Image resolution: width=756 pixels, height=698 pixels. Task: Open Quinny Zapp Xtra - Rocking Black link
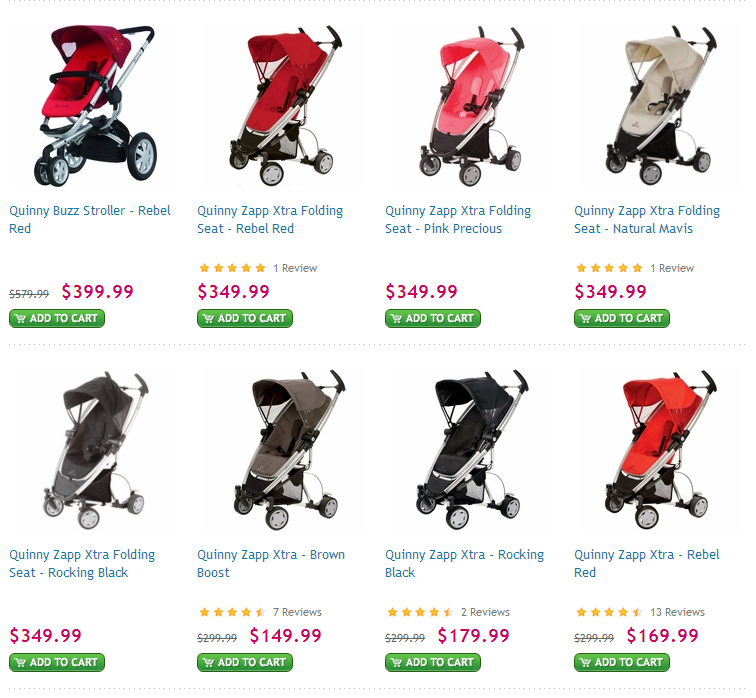click(464, 564)
